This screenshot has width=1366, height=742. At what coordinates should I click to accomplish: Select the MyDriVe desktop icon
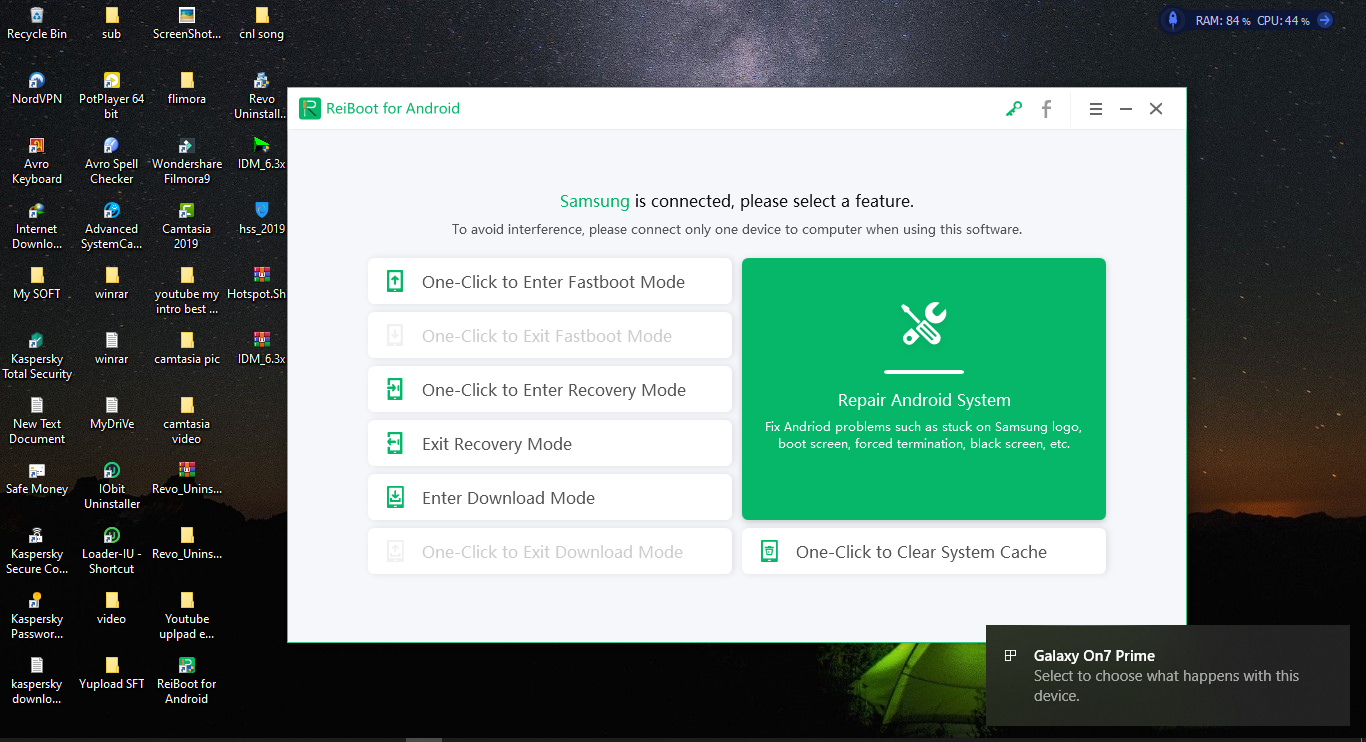pyautogui.click(x=112, y=414)
